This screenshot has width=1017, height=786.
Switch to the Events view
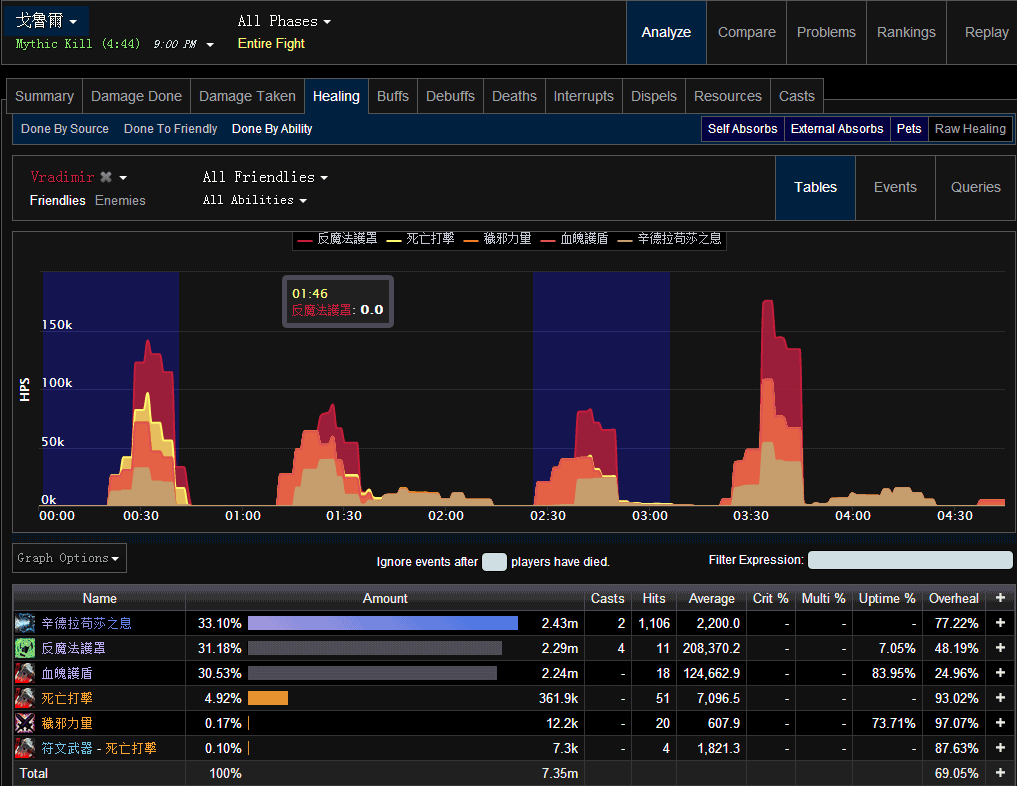(895, 187)
